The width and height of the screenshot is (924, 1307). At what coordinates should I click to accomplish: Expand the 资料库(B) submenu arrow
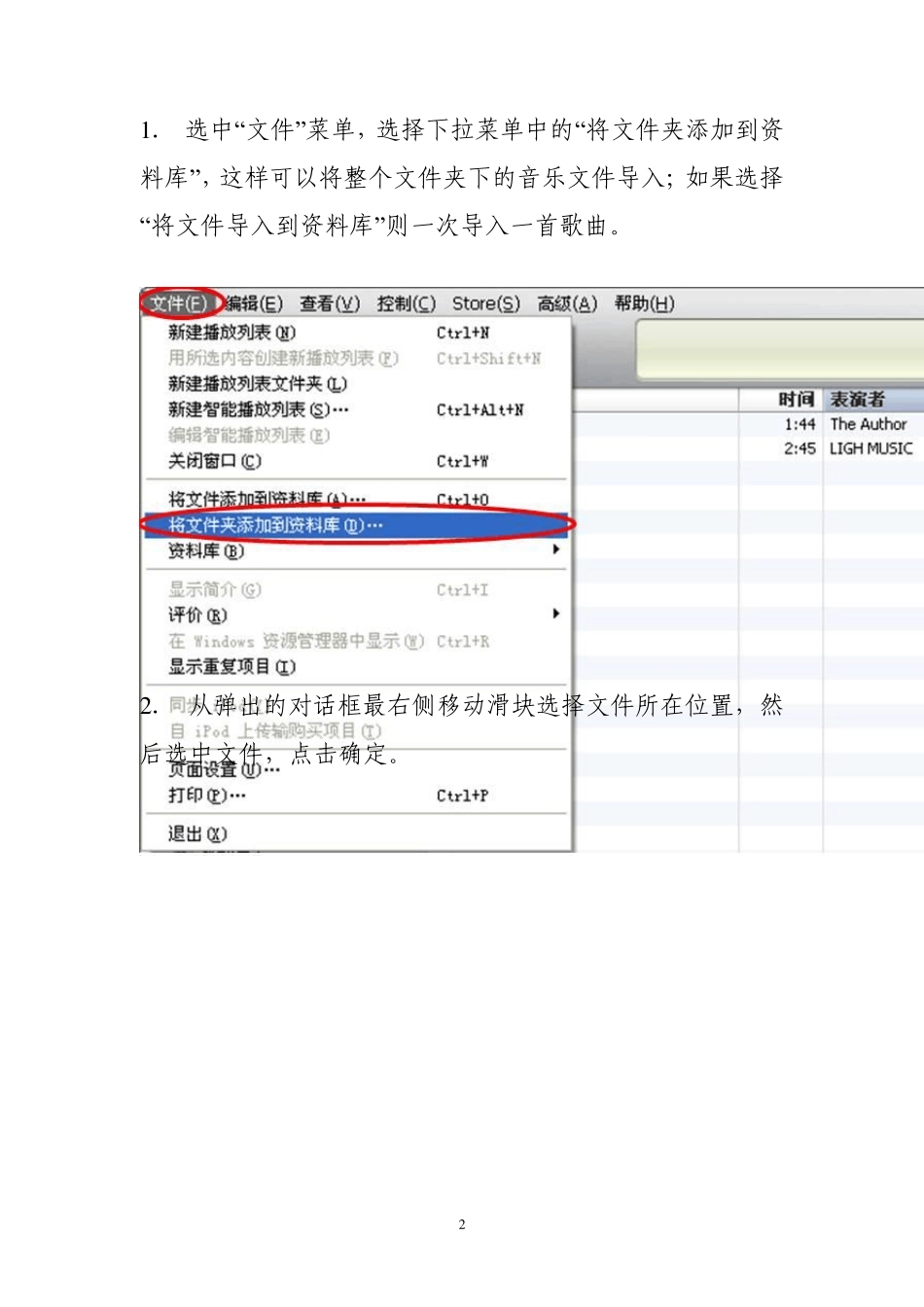[x=556, y=550]
